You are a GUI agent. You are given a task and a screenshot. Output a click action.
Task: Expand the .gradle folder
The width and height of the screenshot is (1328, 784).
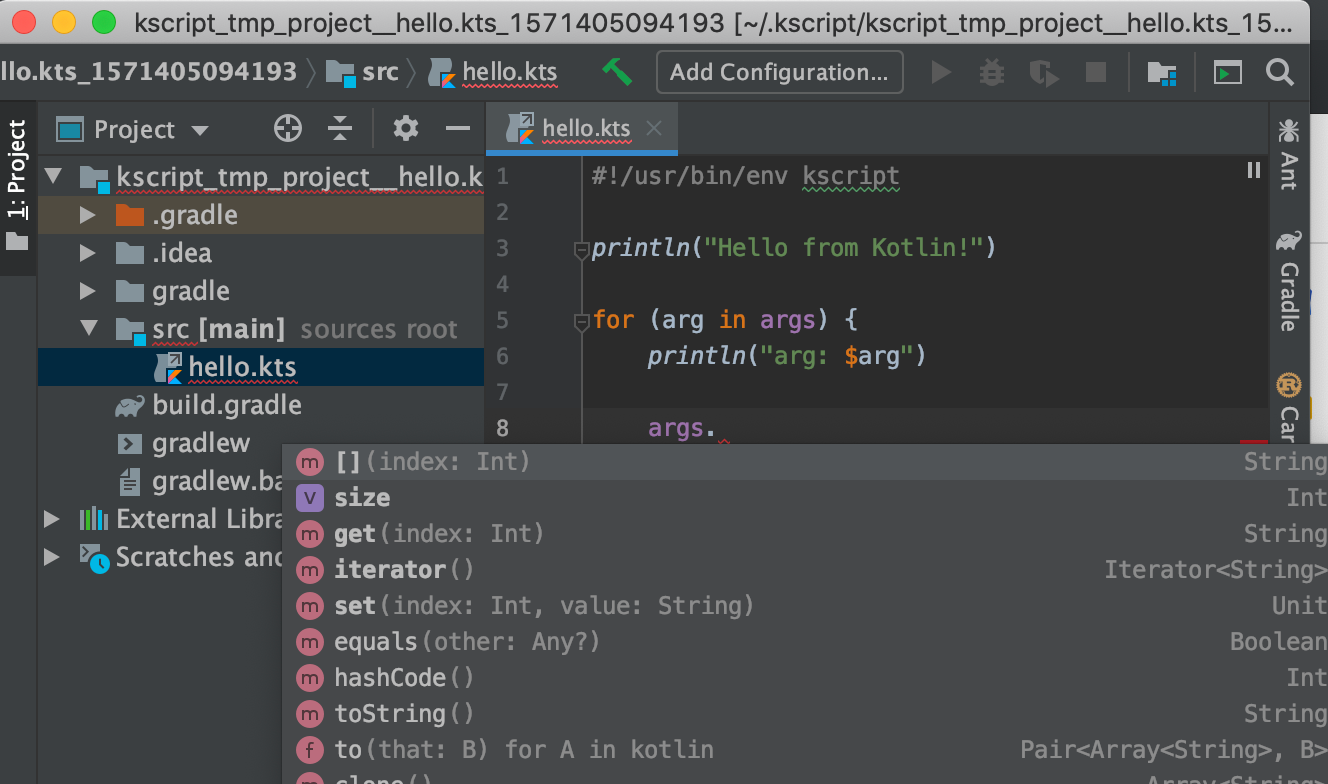pos(86,214)
